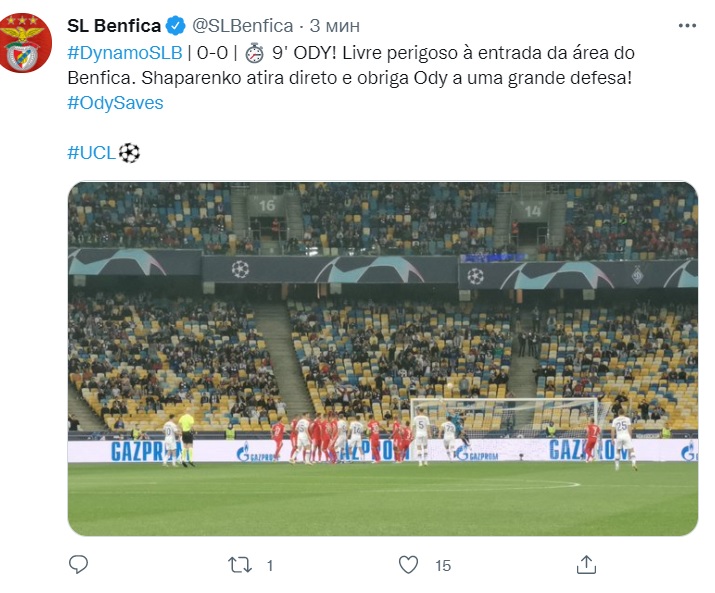Visit the @SLBenfica handle

pyautogui.click(x=241, y=25)
